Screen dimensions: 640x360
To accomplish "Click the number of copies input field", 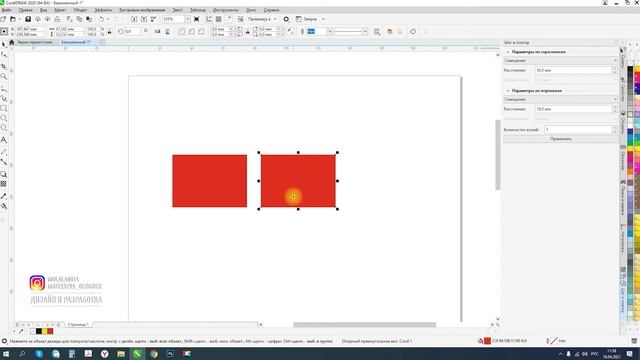I will 578,129.
